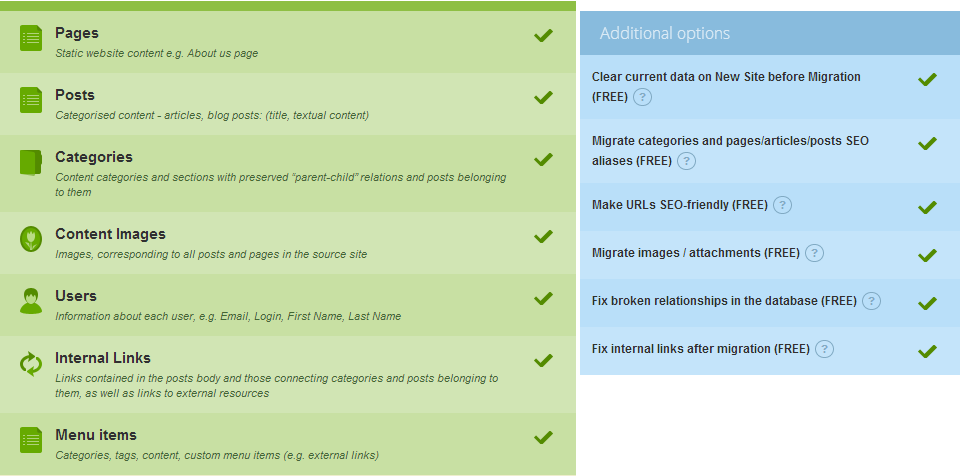Screen dimensions: 966x476
Task: Click the Categories folder icon
Action: 31,163
